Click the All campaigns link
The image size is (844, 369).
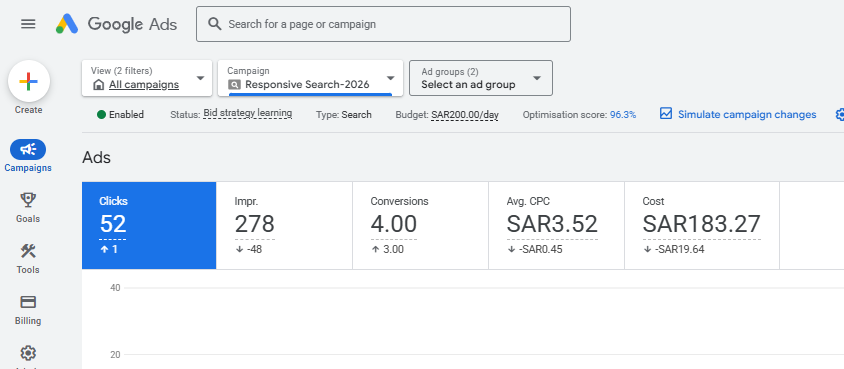(144, 84)
